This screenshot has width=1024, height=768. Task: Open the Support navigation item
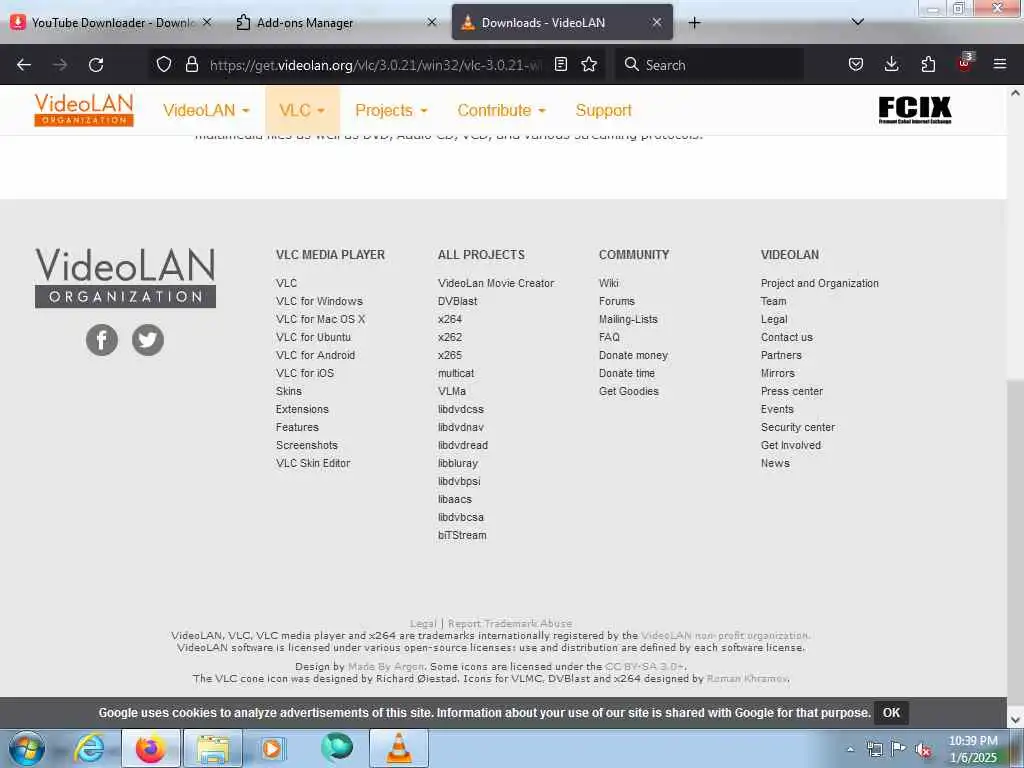[x=603, y=110]
